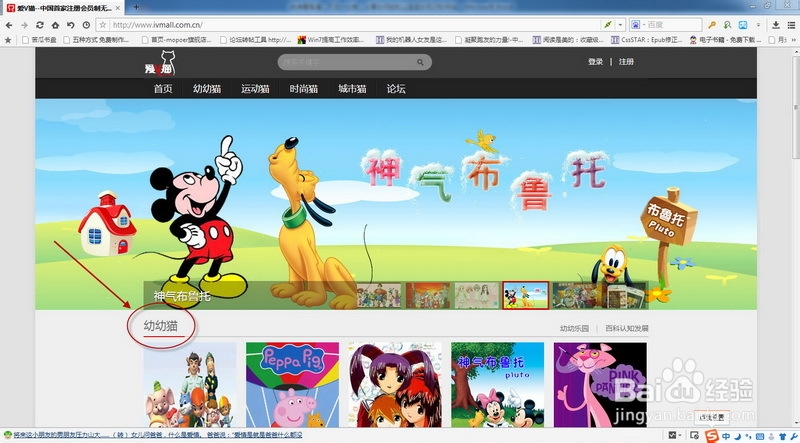Expand the toolbar extensions dropdown arrow

pos(758,24)
